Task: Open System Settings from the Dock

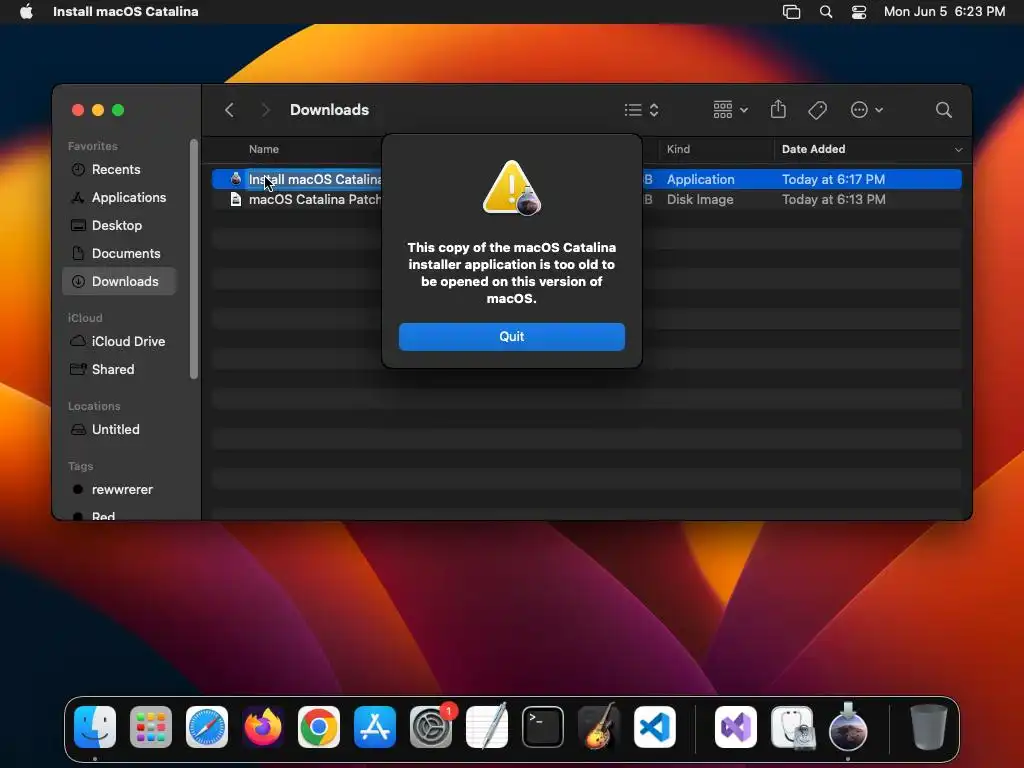Action: (431, 727)
